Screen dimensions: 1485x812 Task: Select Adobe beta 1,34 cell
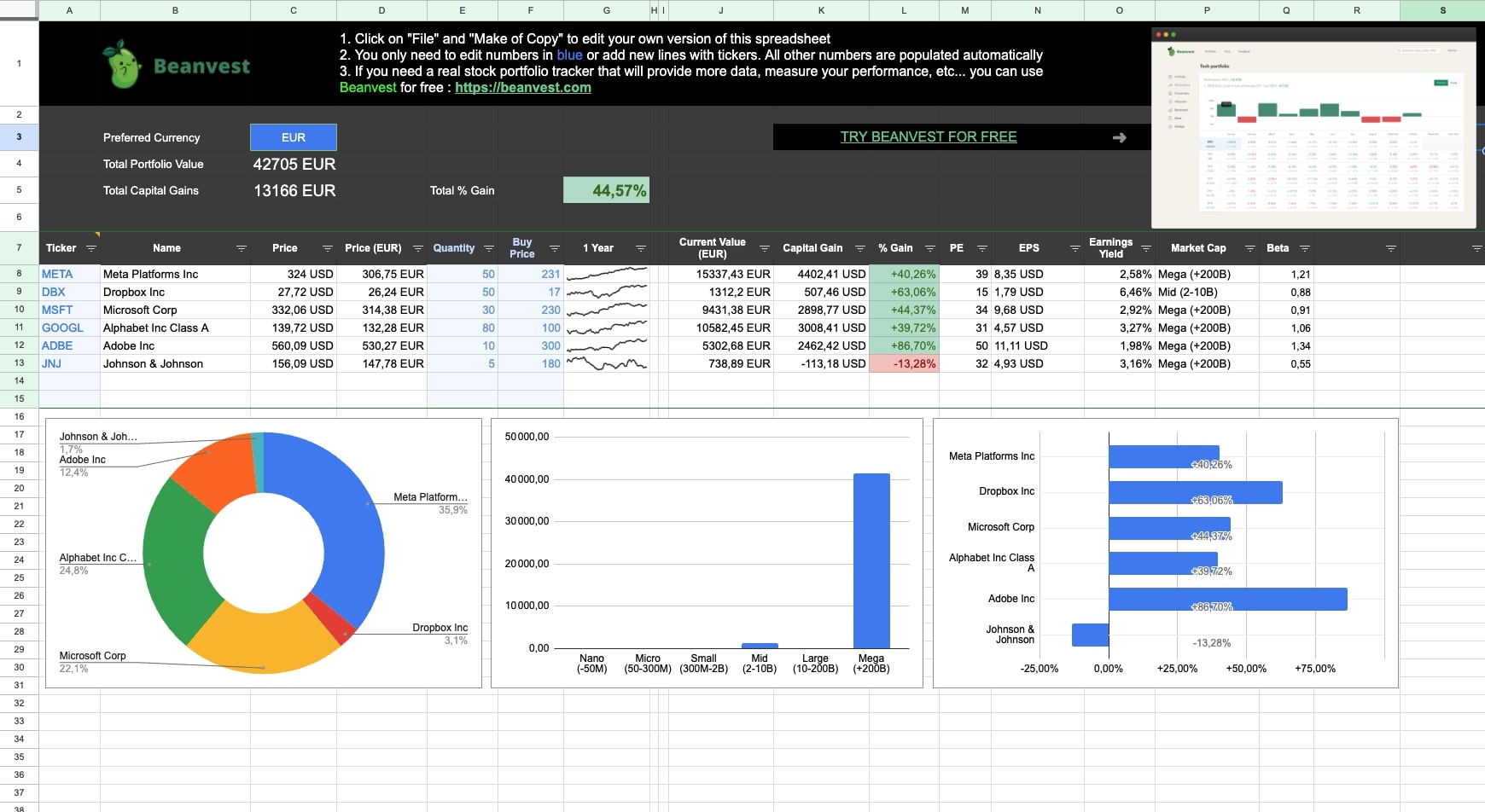(1286, 345)
